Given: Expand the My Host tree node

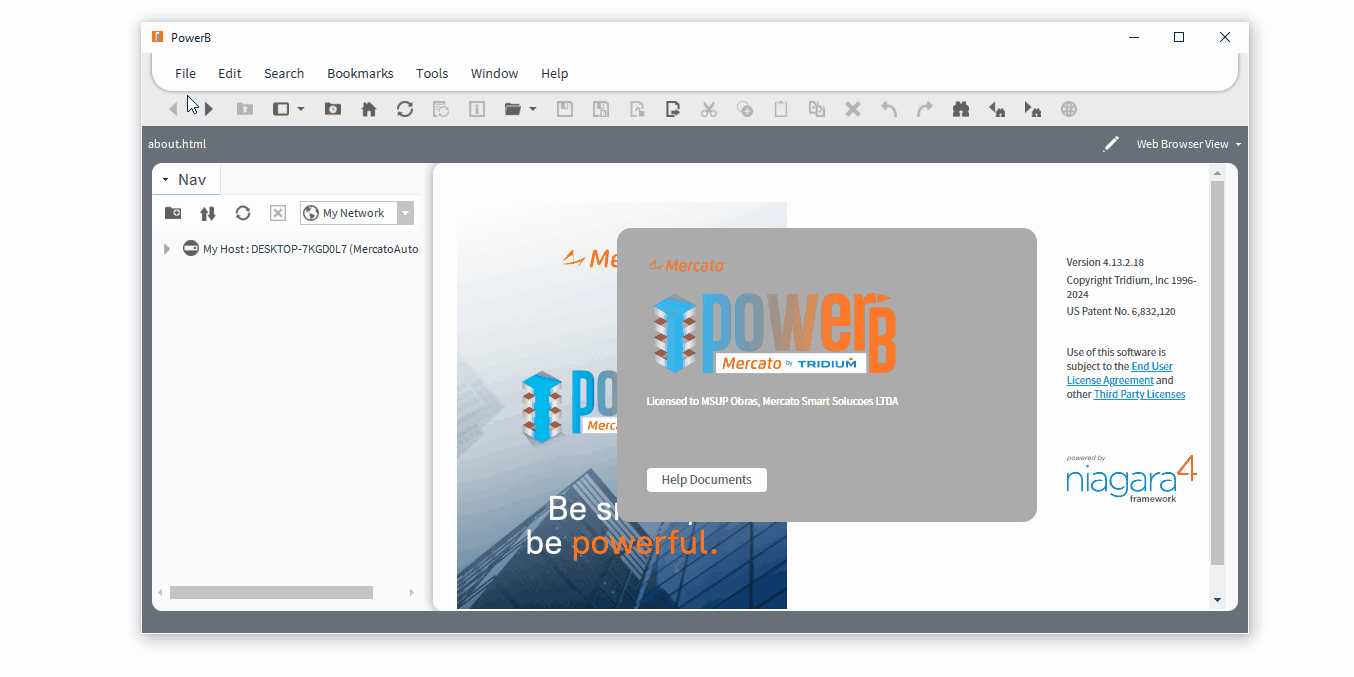Looking at the screenshot, I should click(x=167, y=249).
